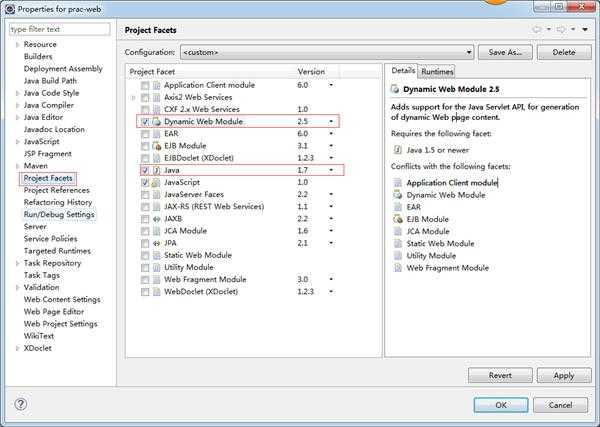Click the Eclipse icon in title bar
Viewport: 600px width, 427px height.
10,8
